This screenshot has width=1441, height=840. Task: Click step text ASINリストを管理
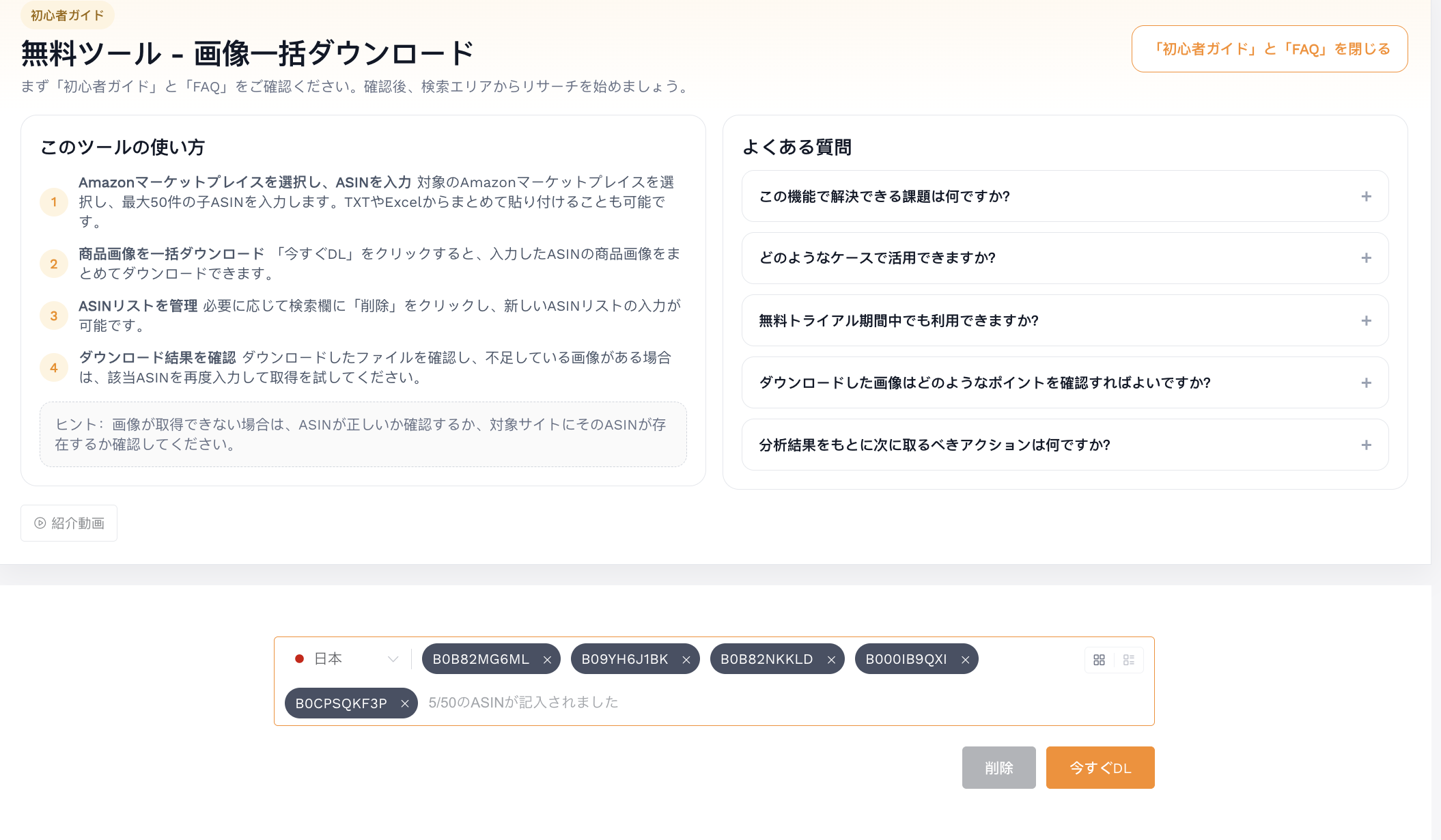(138, 306)
